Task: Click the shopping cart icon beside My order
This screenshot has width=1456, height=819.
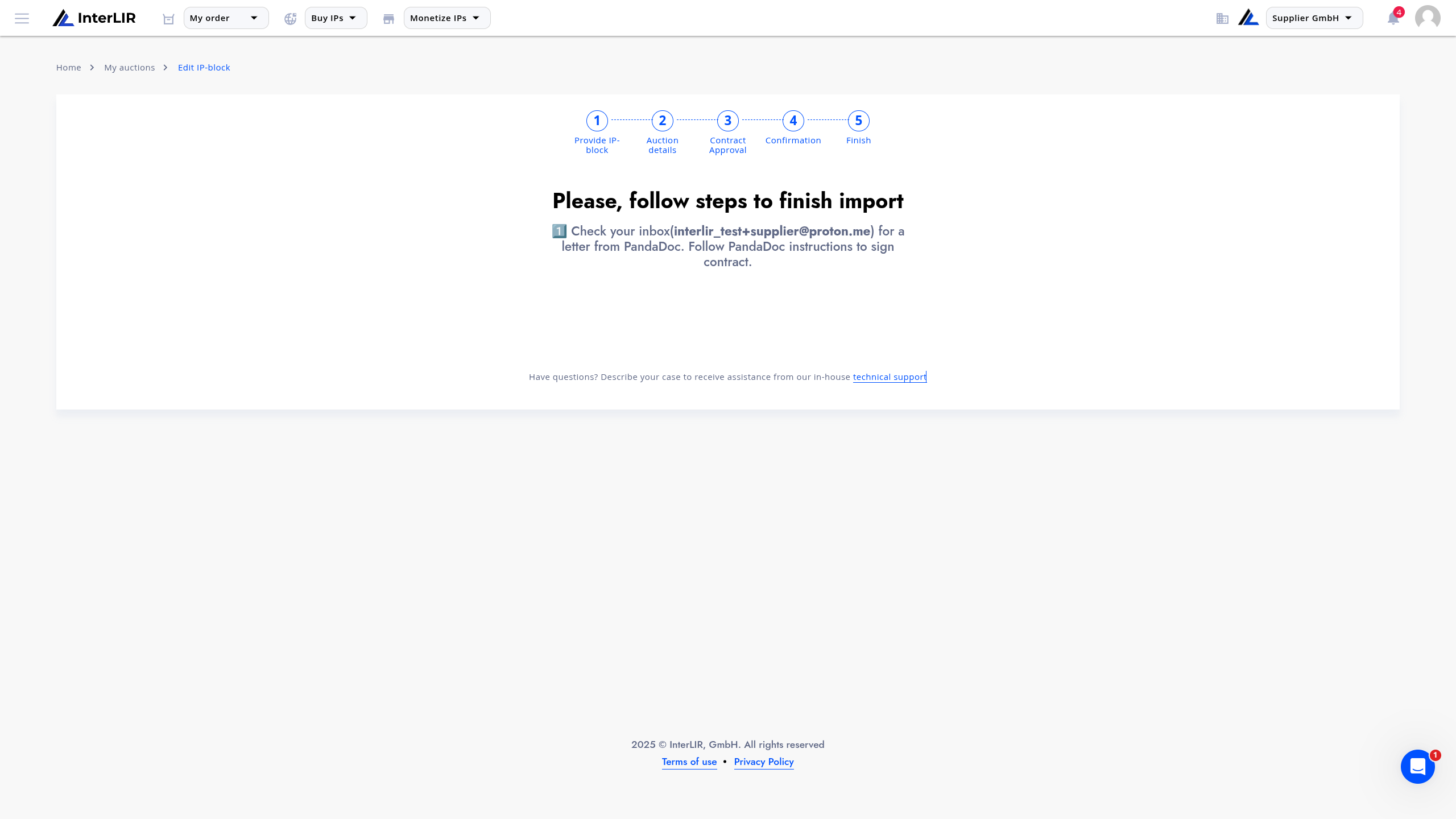Action: (x=168, y=19)
